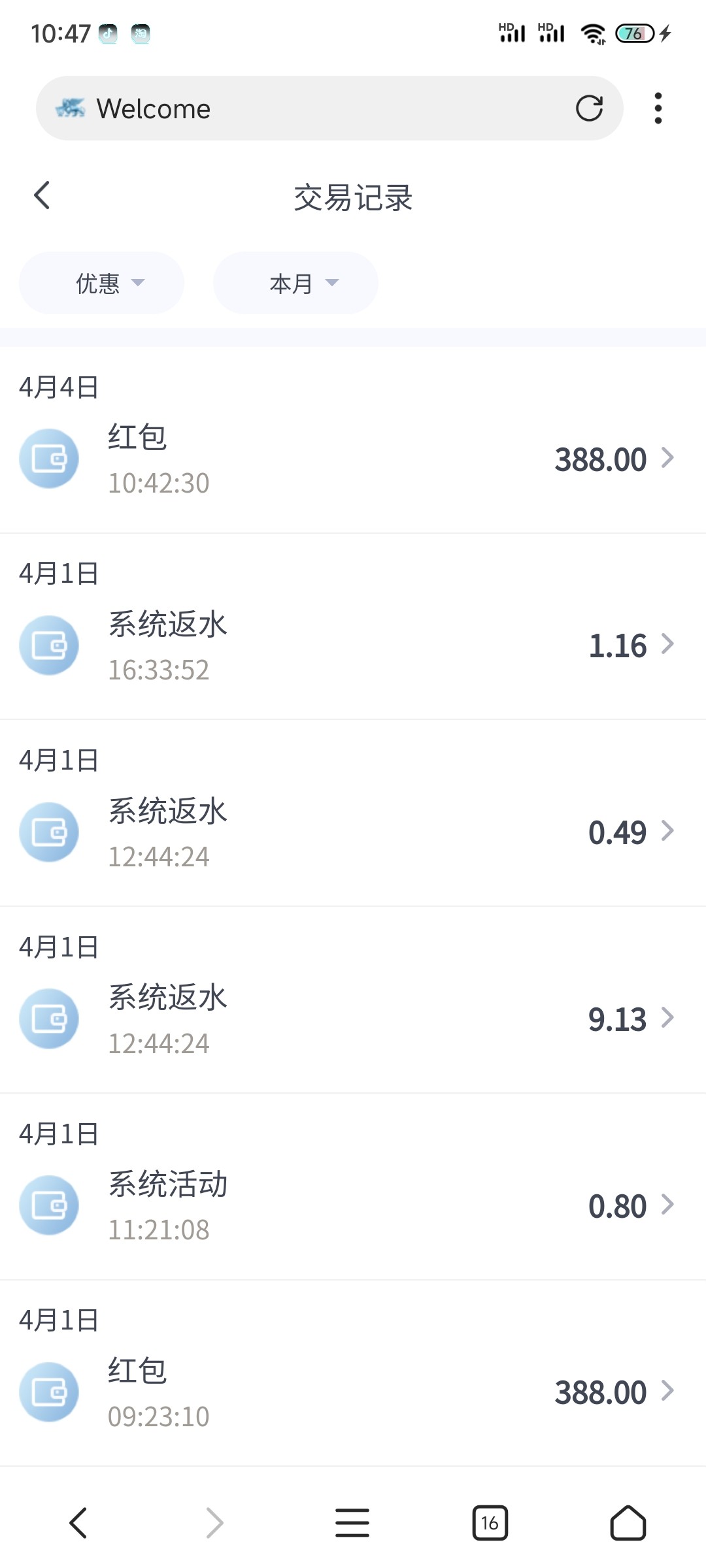
Task: Open details chevron for 0.80 系统活动
Action: [667, 1205]
